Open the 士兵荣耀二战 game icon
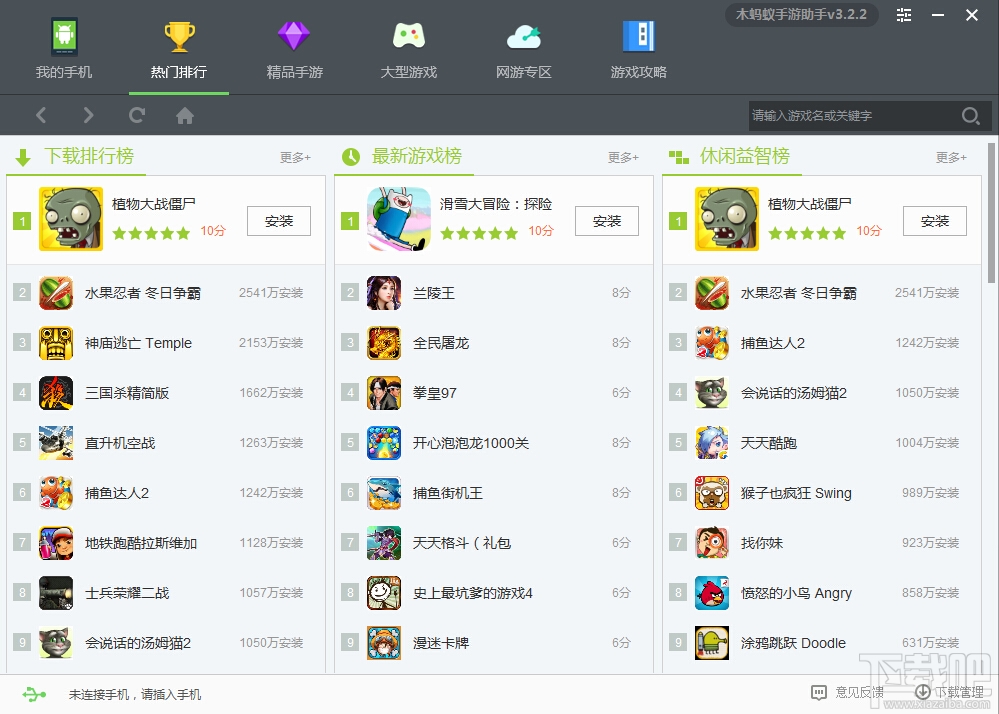The height and width of the screenshot is (714, 999). tap(56, 593)
